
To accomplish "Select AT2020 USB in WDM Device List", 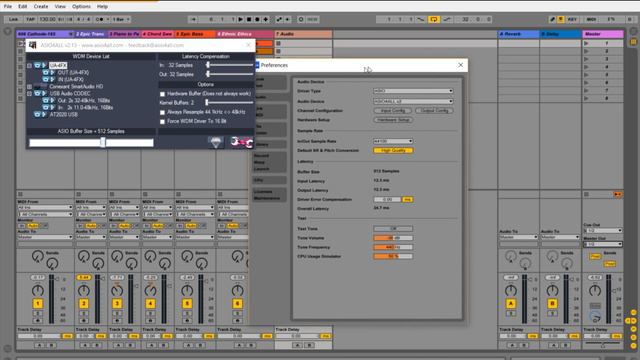I will (x=64, y=114).
